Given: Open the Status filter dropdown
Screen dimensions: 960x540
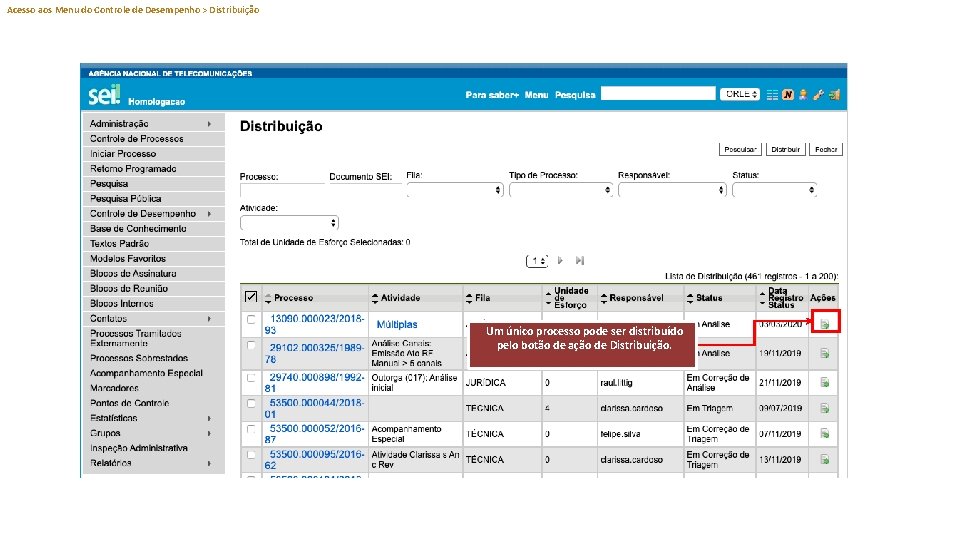Looking at the screenshot, I should pos(774,190).
